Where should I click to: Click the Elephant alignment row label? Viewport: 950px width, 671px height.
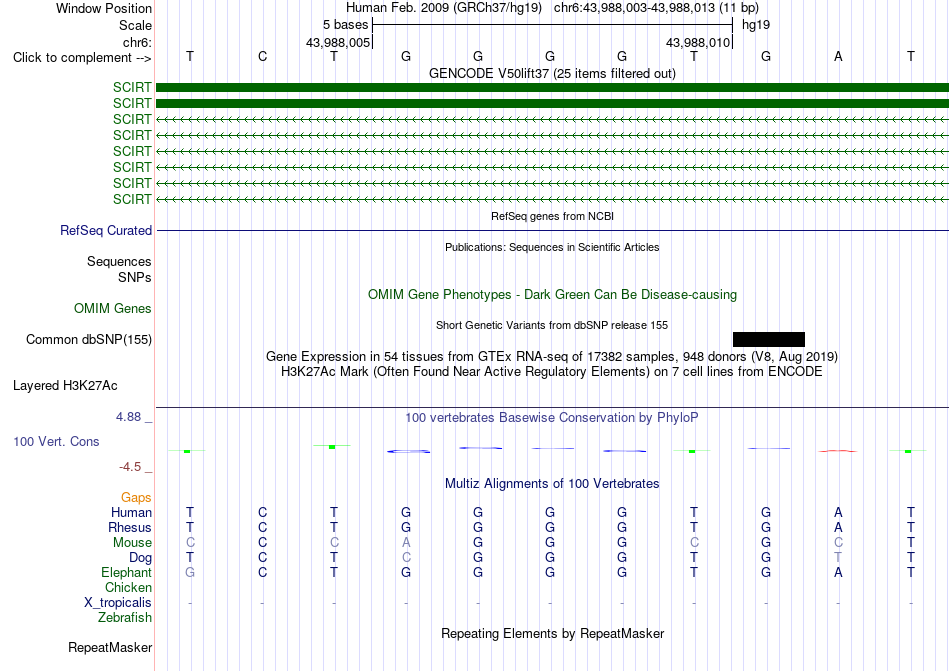tap(127, 572)
